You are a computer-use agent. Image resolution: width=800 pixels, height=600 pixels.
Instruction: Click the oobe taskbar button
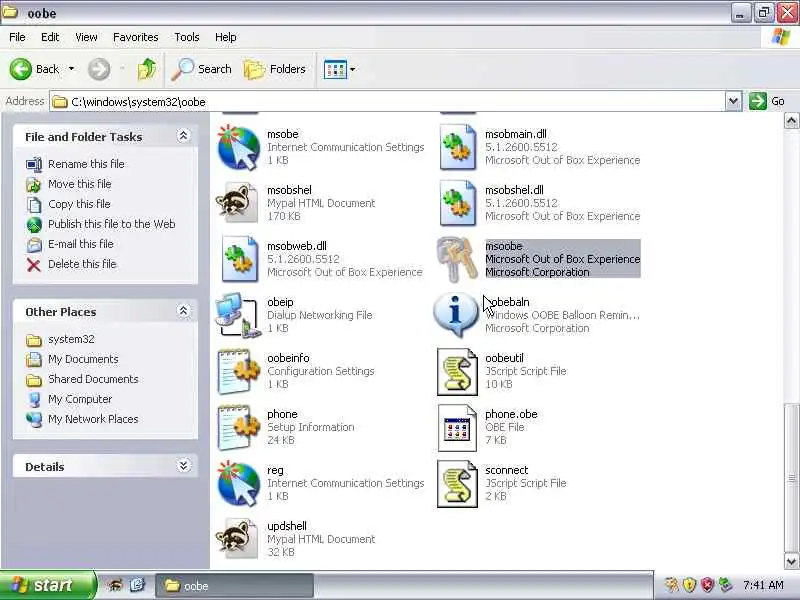tap(234, 586)
